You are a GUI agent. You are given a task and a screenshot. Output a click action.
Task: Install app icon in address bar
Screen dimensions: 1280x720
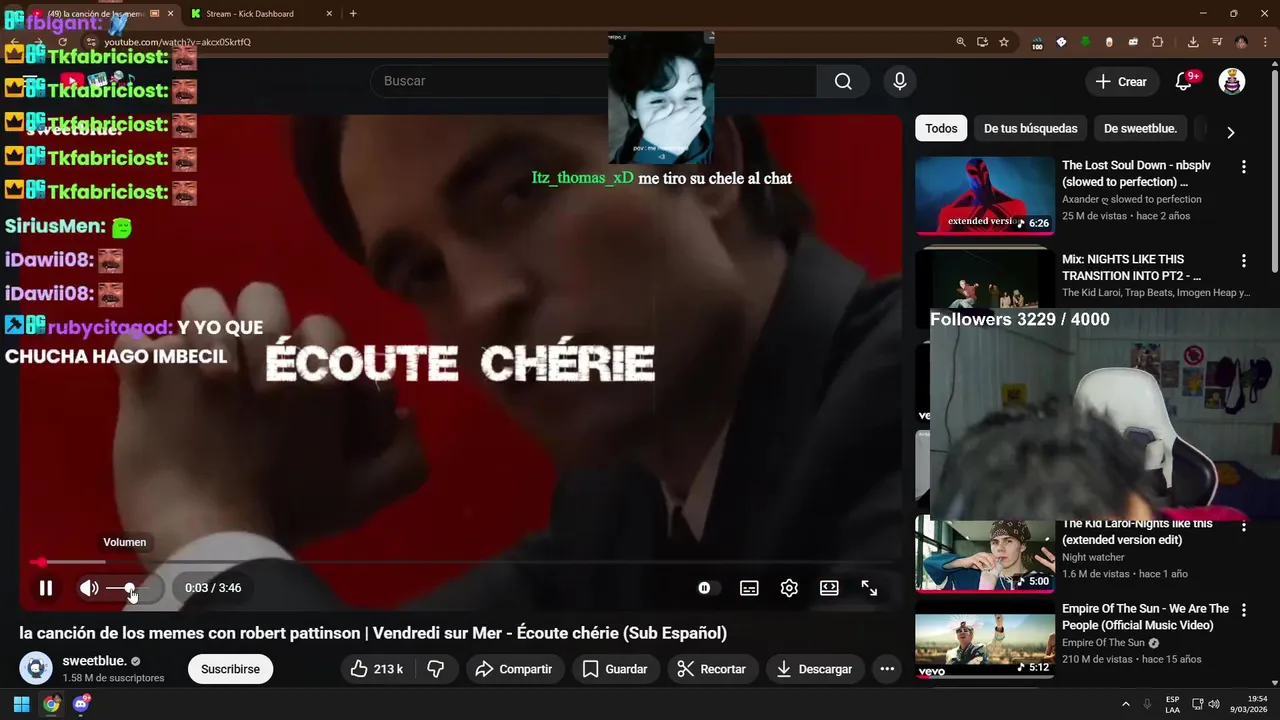(x=982, y=42)
